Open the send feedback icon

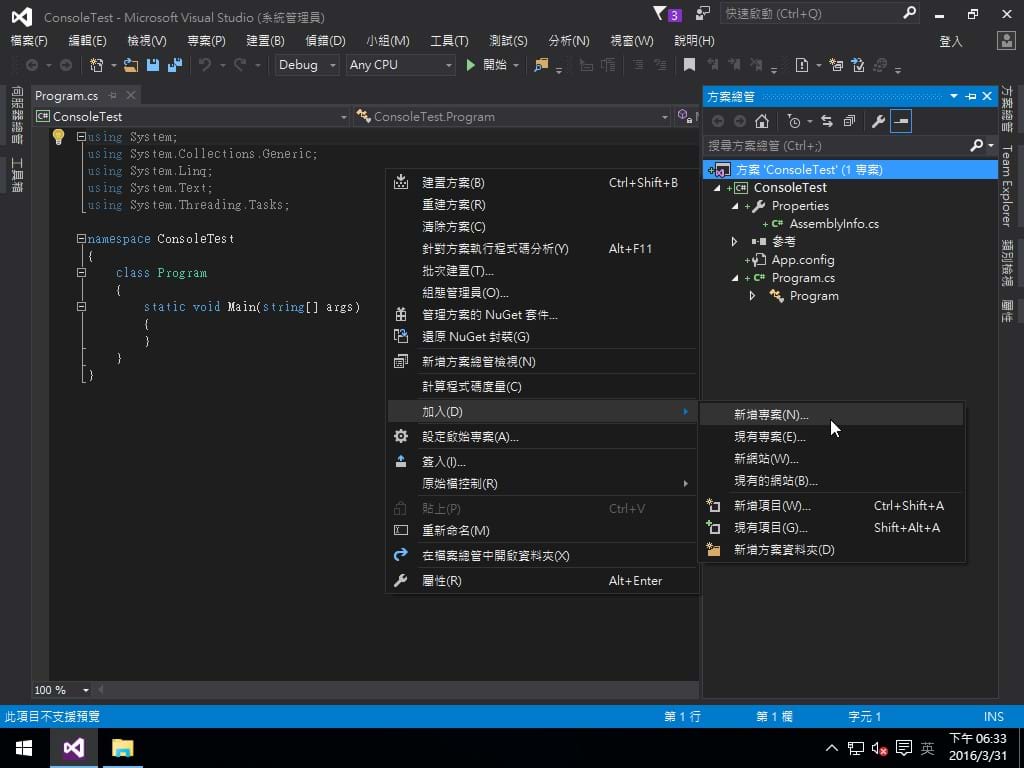pyautogui.click(x=703, y=14)
